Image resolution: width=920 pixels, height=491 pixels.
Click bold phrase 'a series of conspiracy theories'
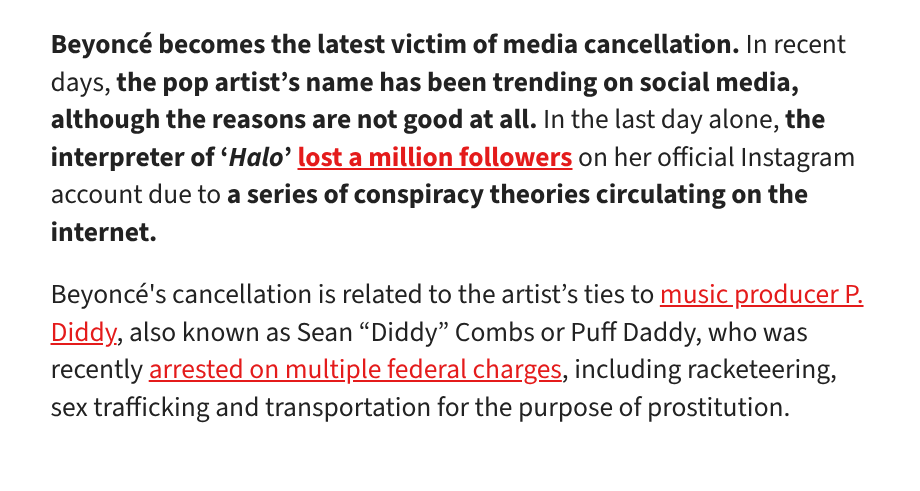(408, 195)
